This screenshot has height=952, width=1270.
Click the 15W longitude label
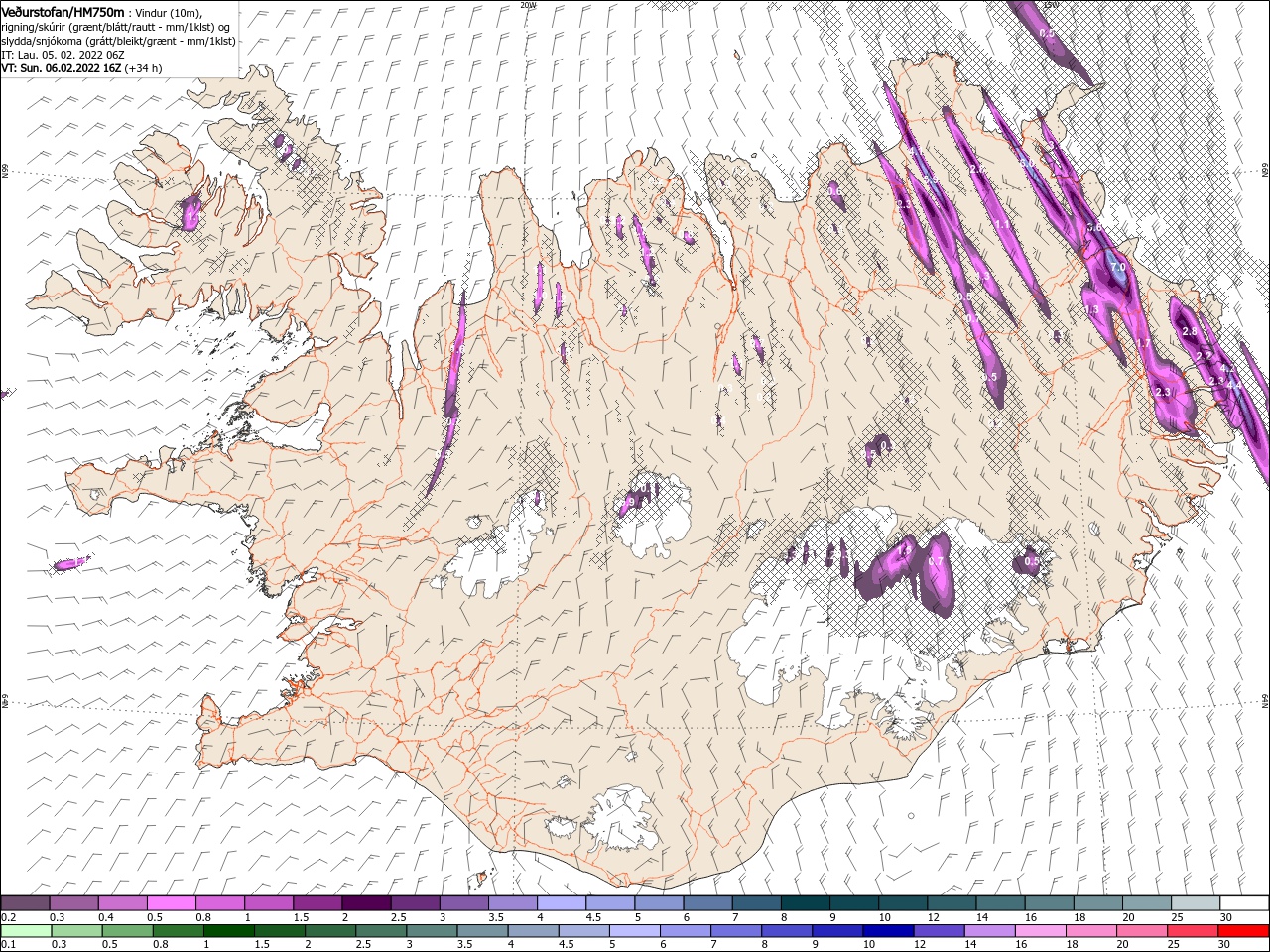[x=1051, y=5]
